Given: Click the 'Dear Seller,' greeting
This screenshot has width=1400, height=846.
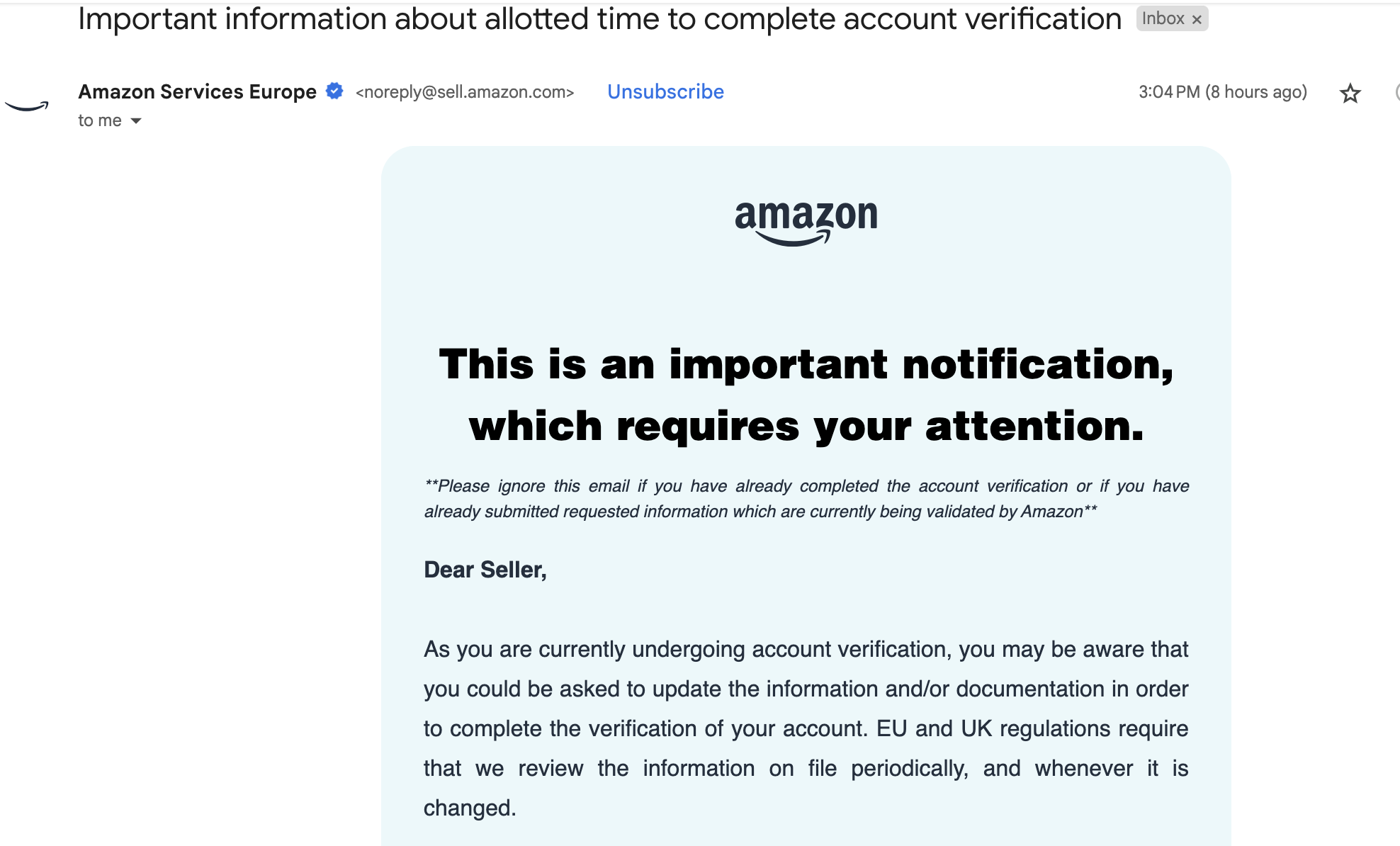Looking at the screenshot, I should point(485,570).
